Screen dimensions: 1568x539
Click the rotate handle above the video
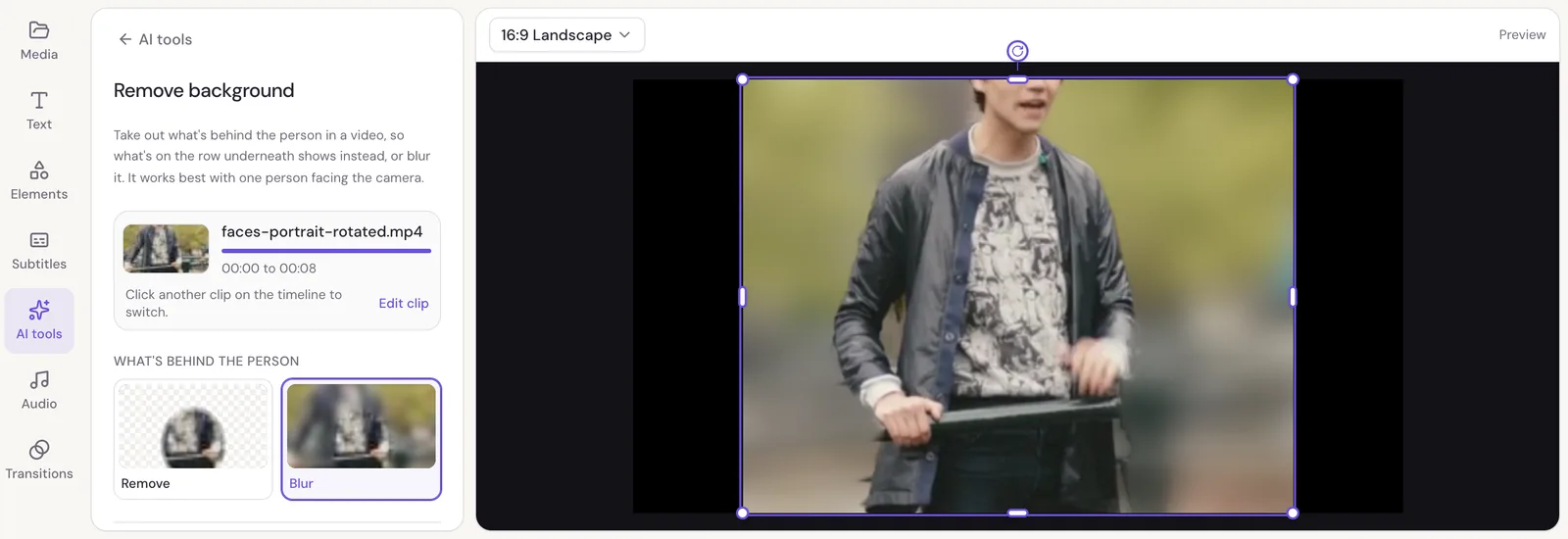tap(1017, 51)
